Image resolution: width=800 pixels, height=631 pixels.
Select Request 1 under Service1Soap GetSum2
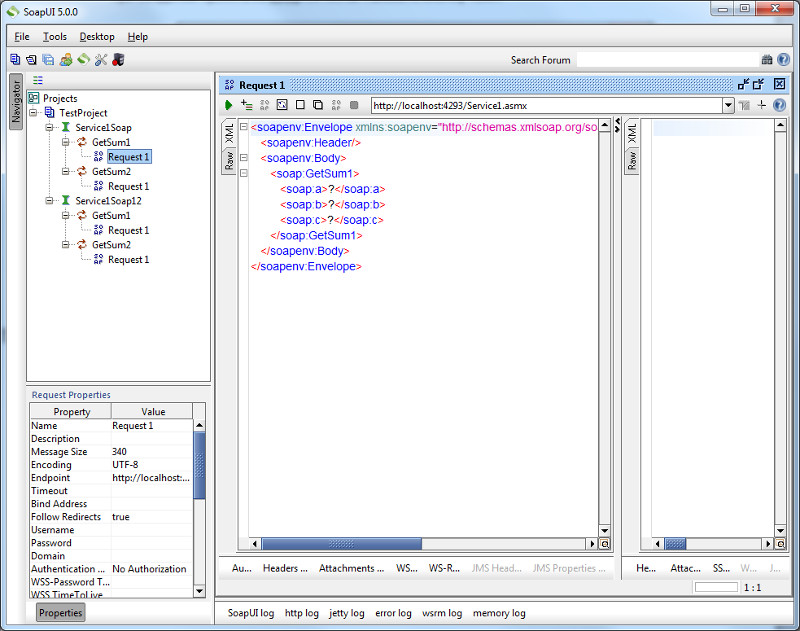click(129, 186)
